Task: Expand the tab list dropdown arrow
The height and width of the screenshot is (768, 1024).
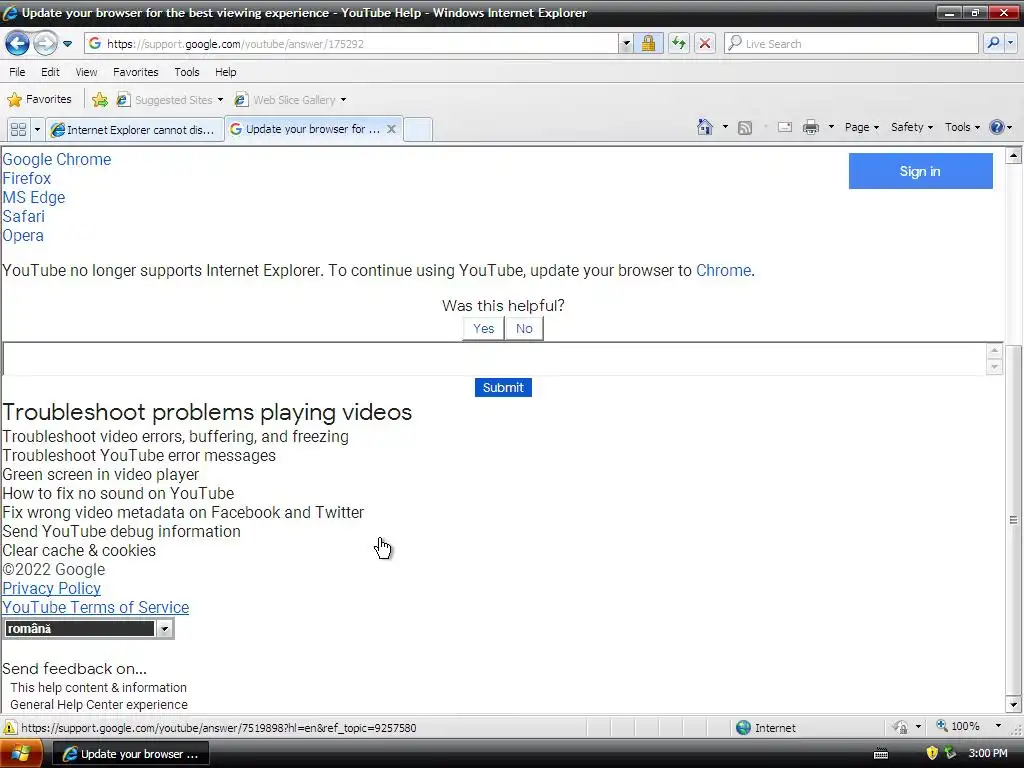Action: 37,129
